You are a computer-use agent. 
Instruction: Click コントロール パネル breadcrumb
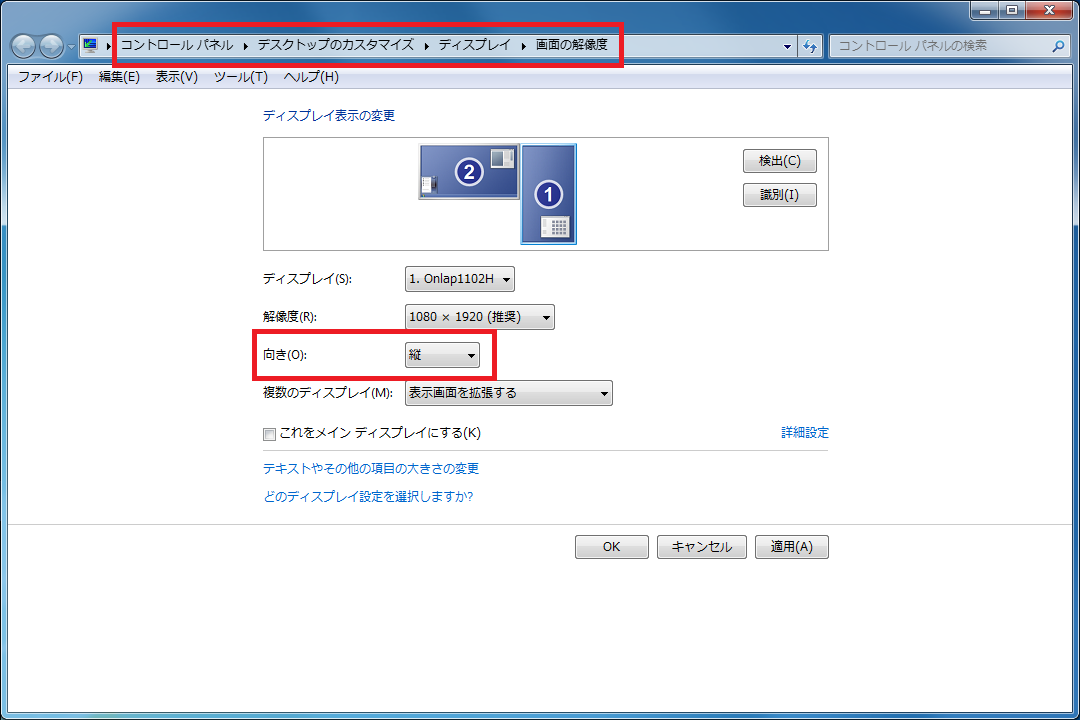(177, 45)
